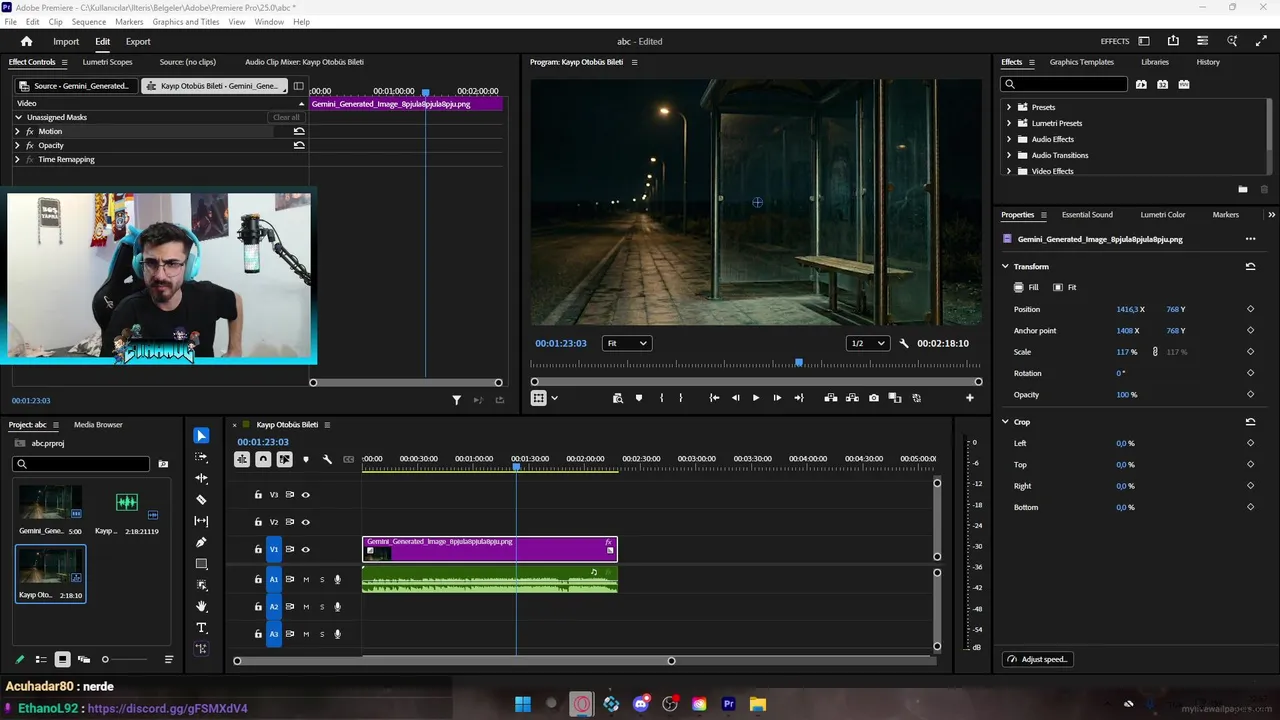Expand the Lumetri Presets folder
Screen dimensions: 1280x720
point(1009,123)
